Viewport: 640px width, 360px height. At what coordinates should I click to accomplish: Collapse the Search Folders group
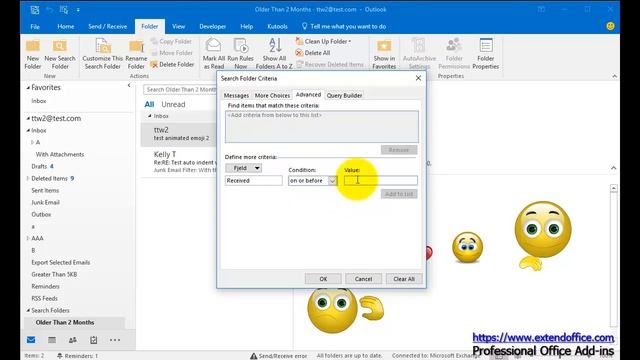28,311
